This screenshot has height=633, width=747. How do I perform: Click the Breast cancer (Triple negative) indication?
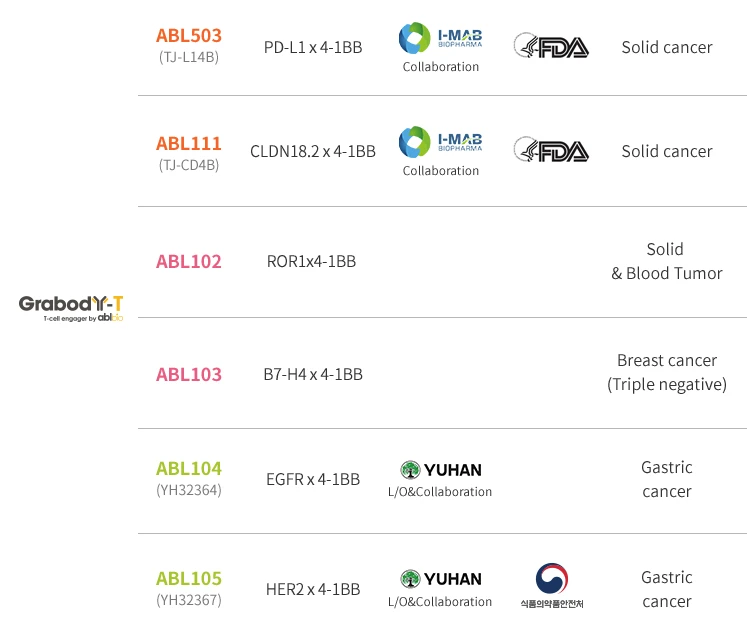tap(667, 372)
